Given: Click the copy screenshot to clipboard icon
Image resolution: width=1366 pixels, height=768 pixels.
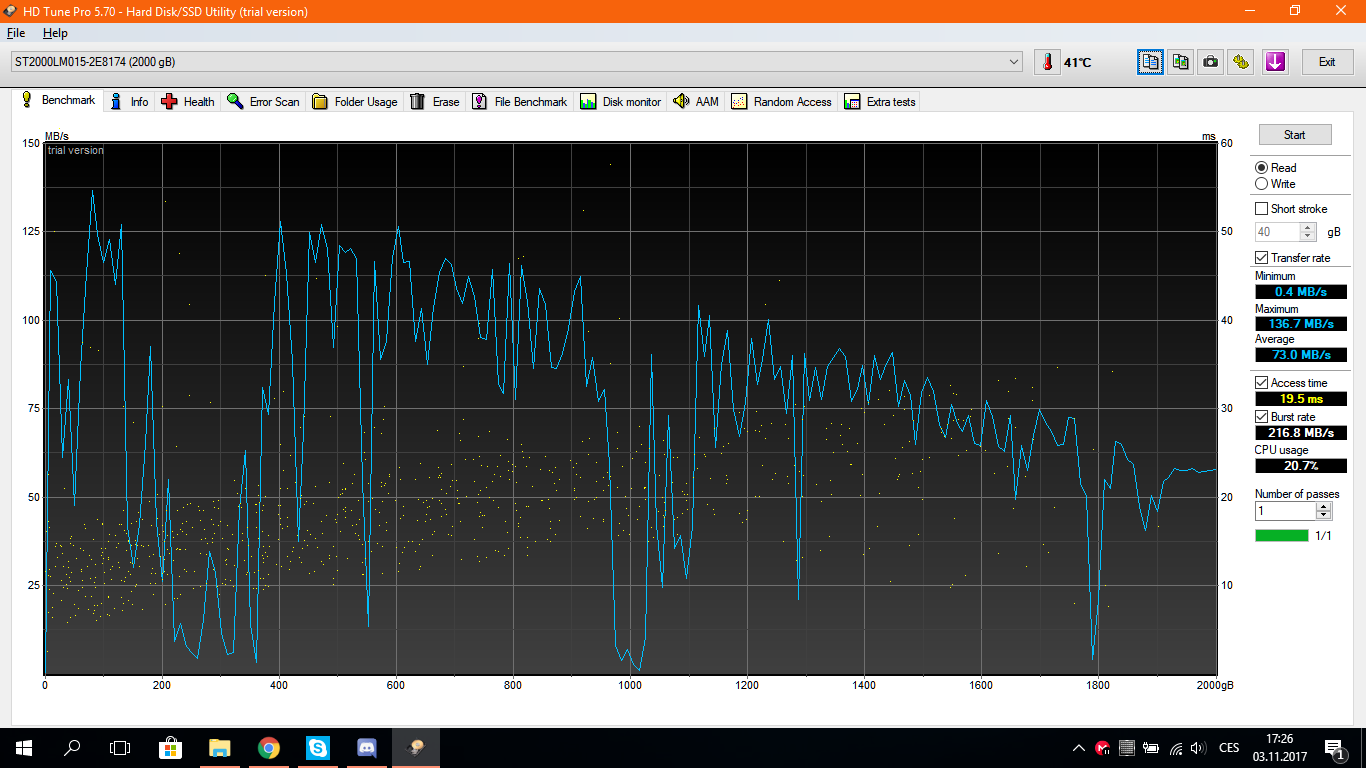Looking at the screenshot, I should click(x=1181, y=62).
